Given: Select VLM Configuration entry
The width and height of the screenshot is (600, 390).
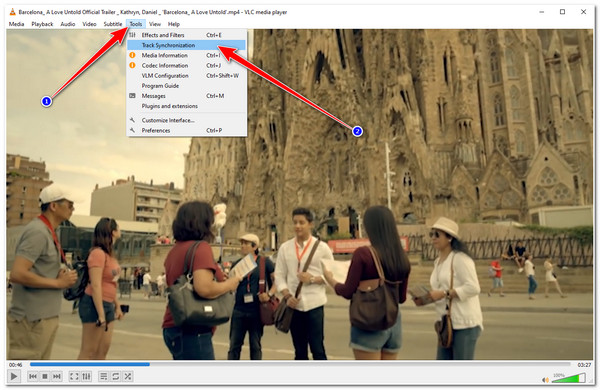Looking at the screenshot, I should [187, 76].
